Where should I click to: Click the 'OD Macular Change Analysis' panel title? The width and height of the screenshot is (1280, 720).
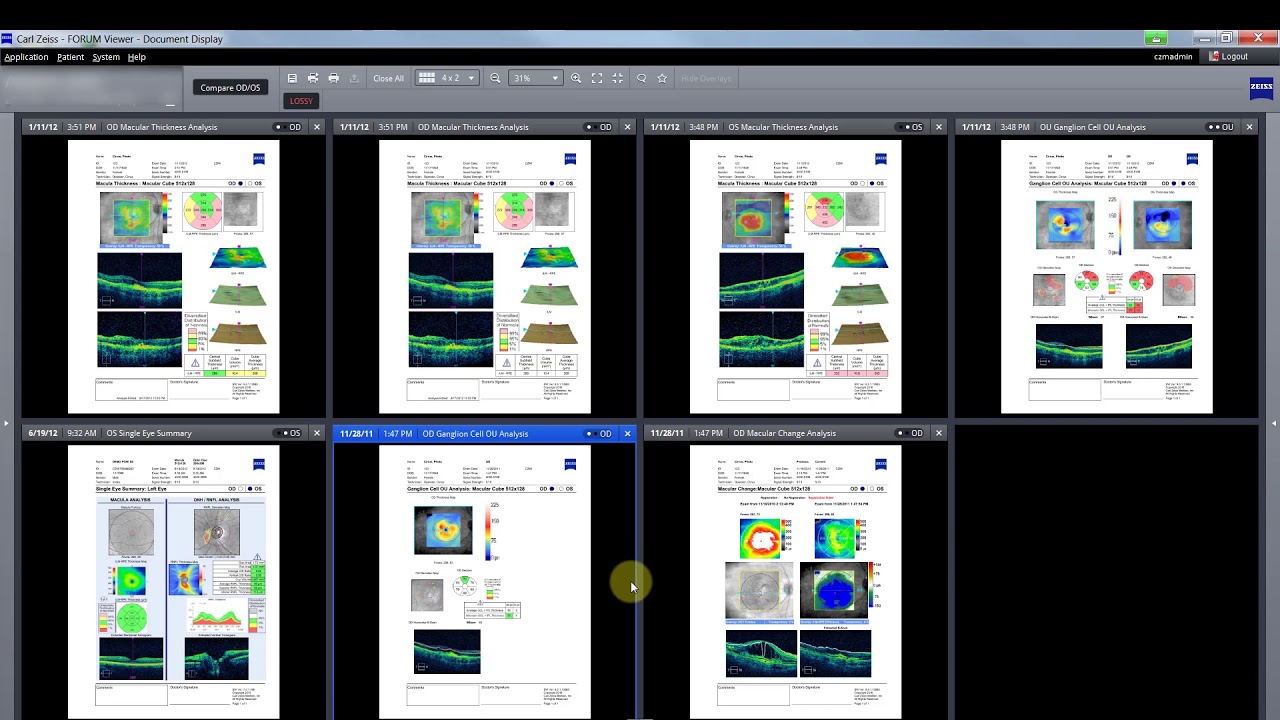pos(784,433)
